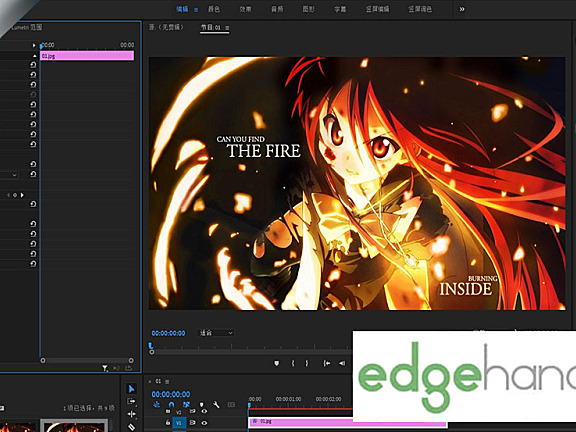Select the Ripple Edit tool
Viewport: 576px width, 432px height.
click(x=131, y=414)
